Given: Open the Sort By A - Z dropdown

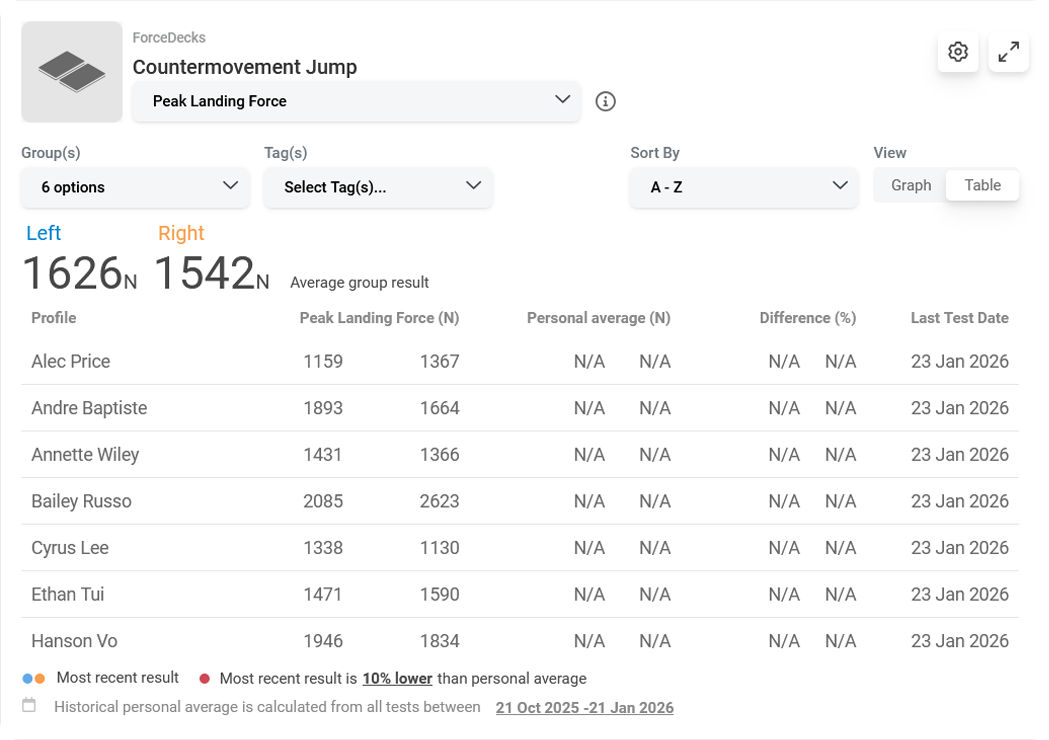Looking at the screenshot, I should point(744,187).
